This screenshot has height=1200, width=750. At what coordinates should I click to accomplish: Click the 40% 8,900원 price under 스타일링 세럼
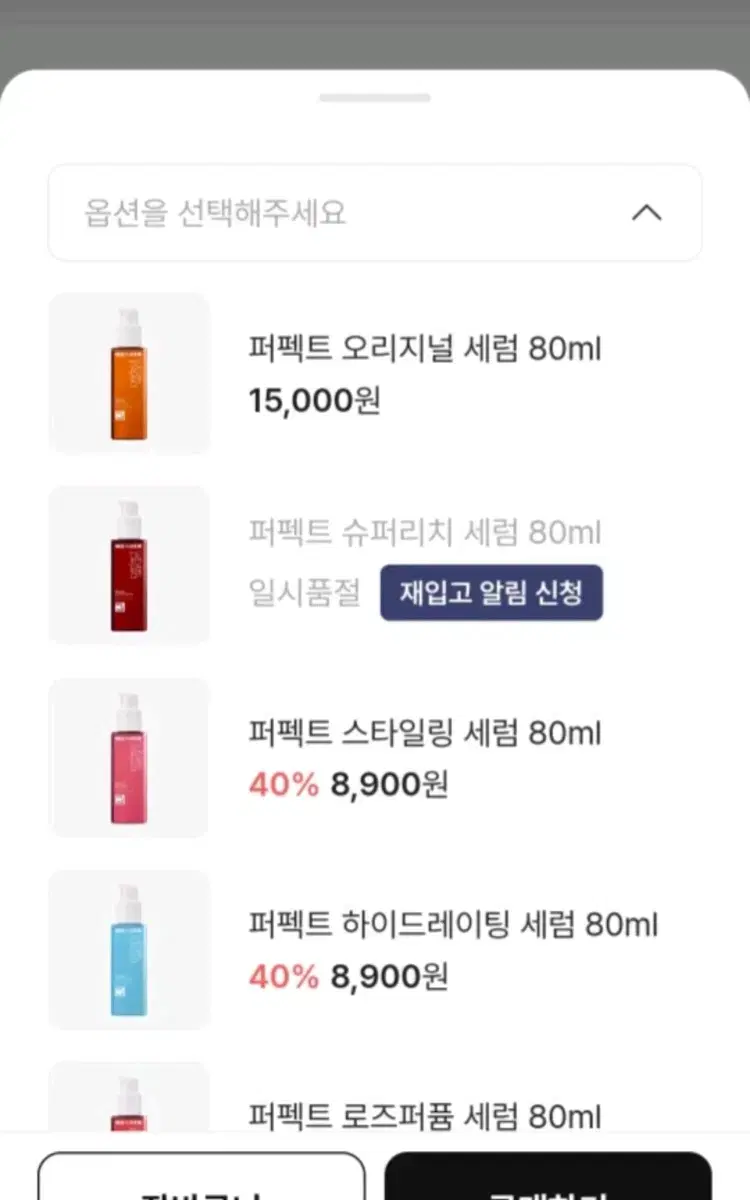coord(348,785)
